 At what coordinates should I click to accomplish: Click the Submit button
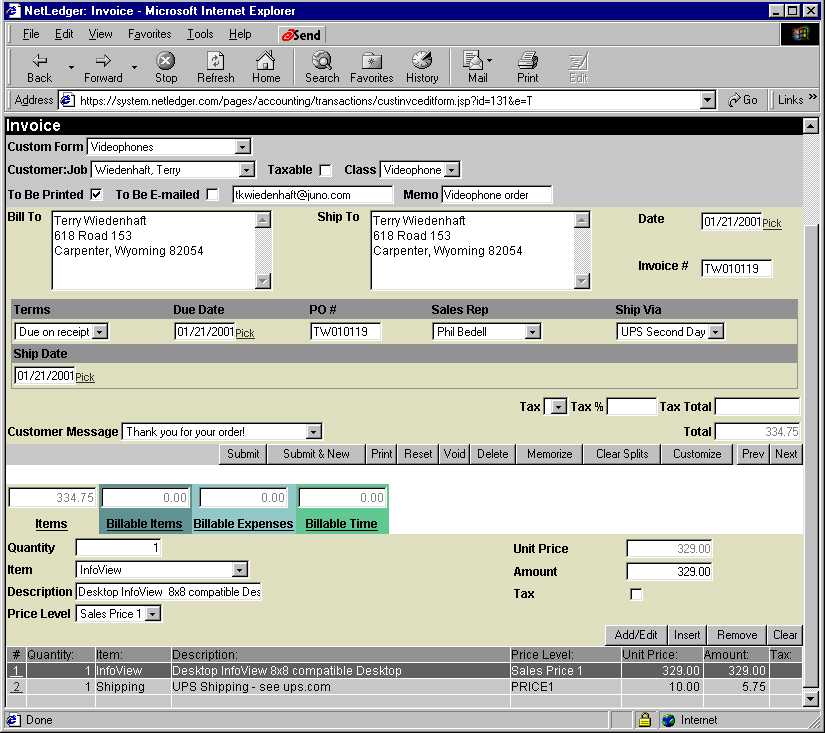(243, 454)
